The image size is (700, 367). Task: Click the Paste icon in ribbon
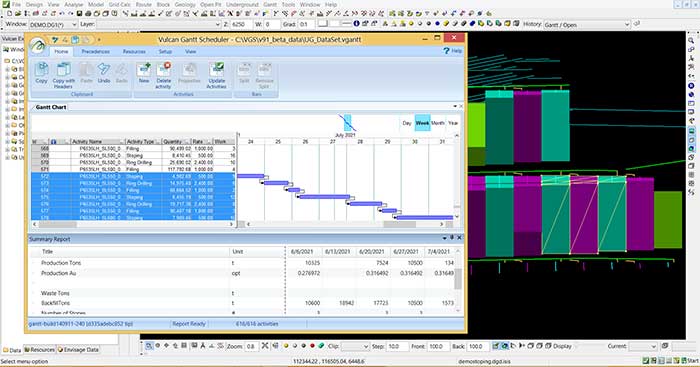coord(86,69)
